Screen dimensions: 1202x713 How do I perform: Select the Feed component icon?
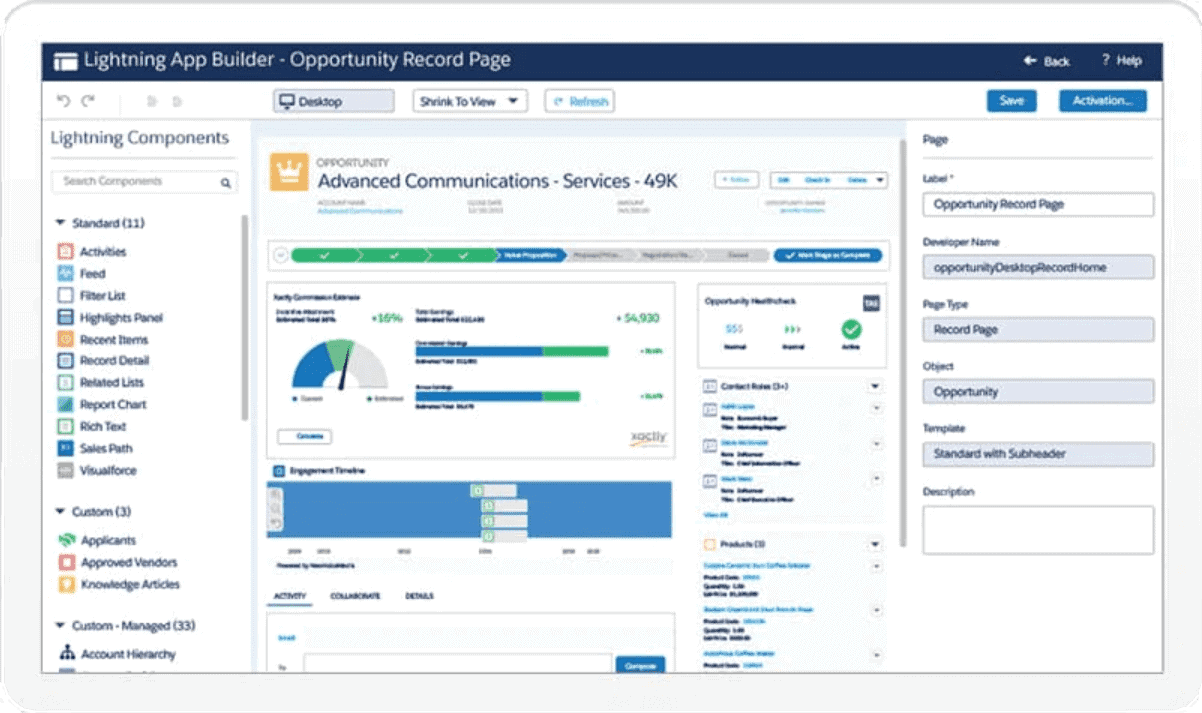click(x=66, y=273)
